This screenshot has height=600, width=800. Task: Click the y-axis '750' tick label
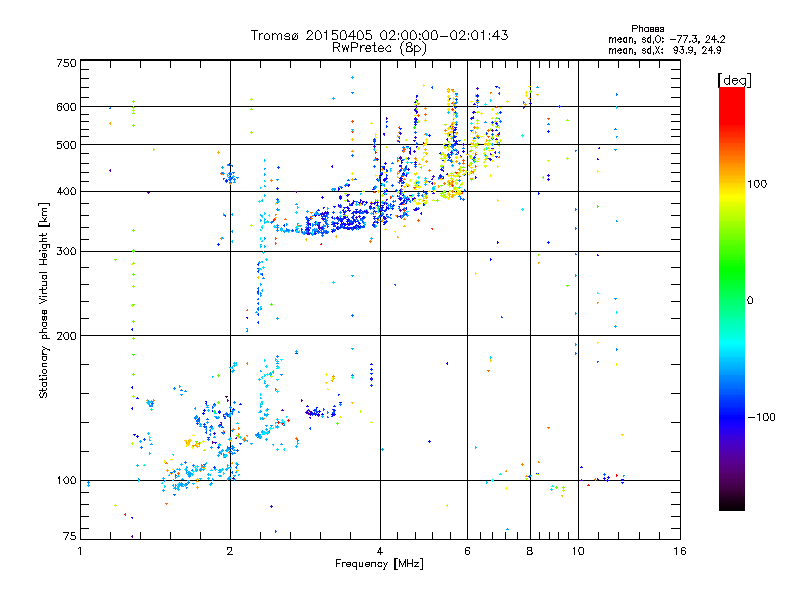pos(66,63)
